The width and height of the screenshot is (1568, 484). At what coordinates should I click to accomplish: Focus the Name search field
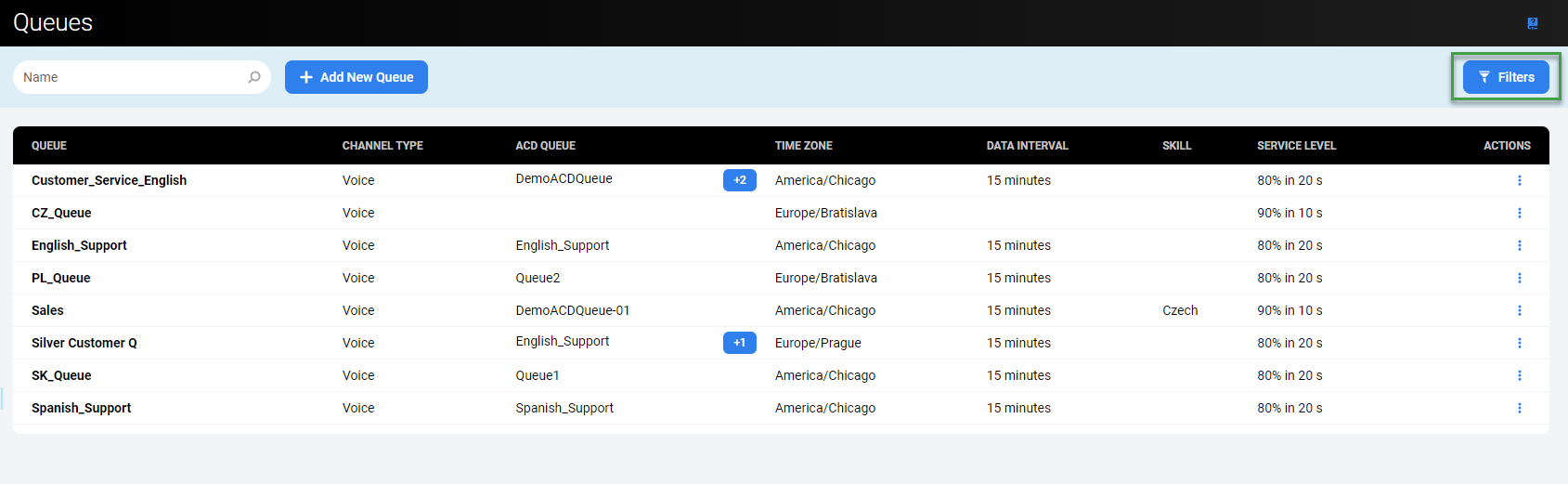[130, 77]
